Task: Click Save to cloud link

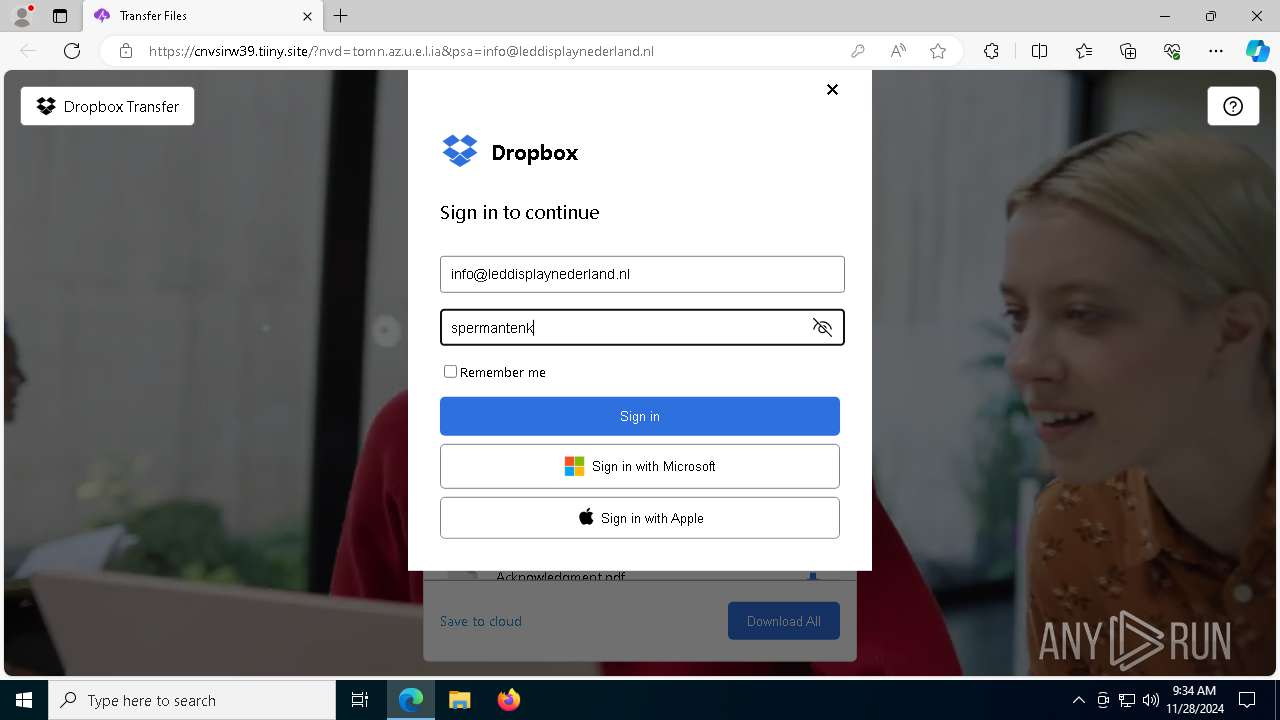Action: click(x=481, y=621)
